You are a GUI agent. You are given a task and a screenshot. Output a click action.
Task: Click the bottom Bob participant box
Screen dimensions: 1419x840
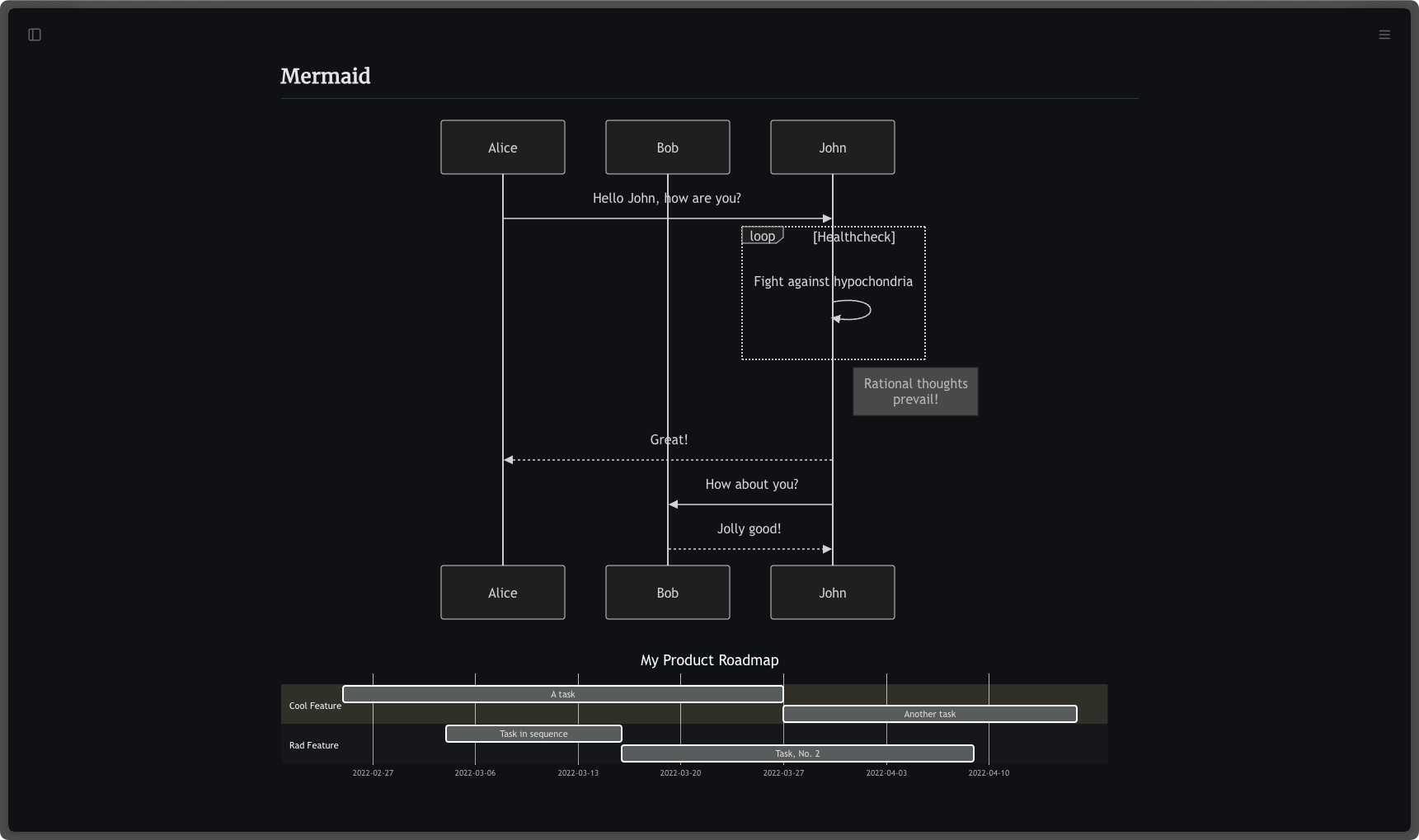[x=667, y=593]
